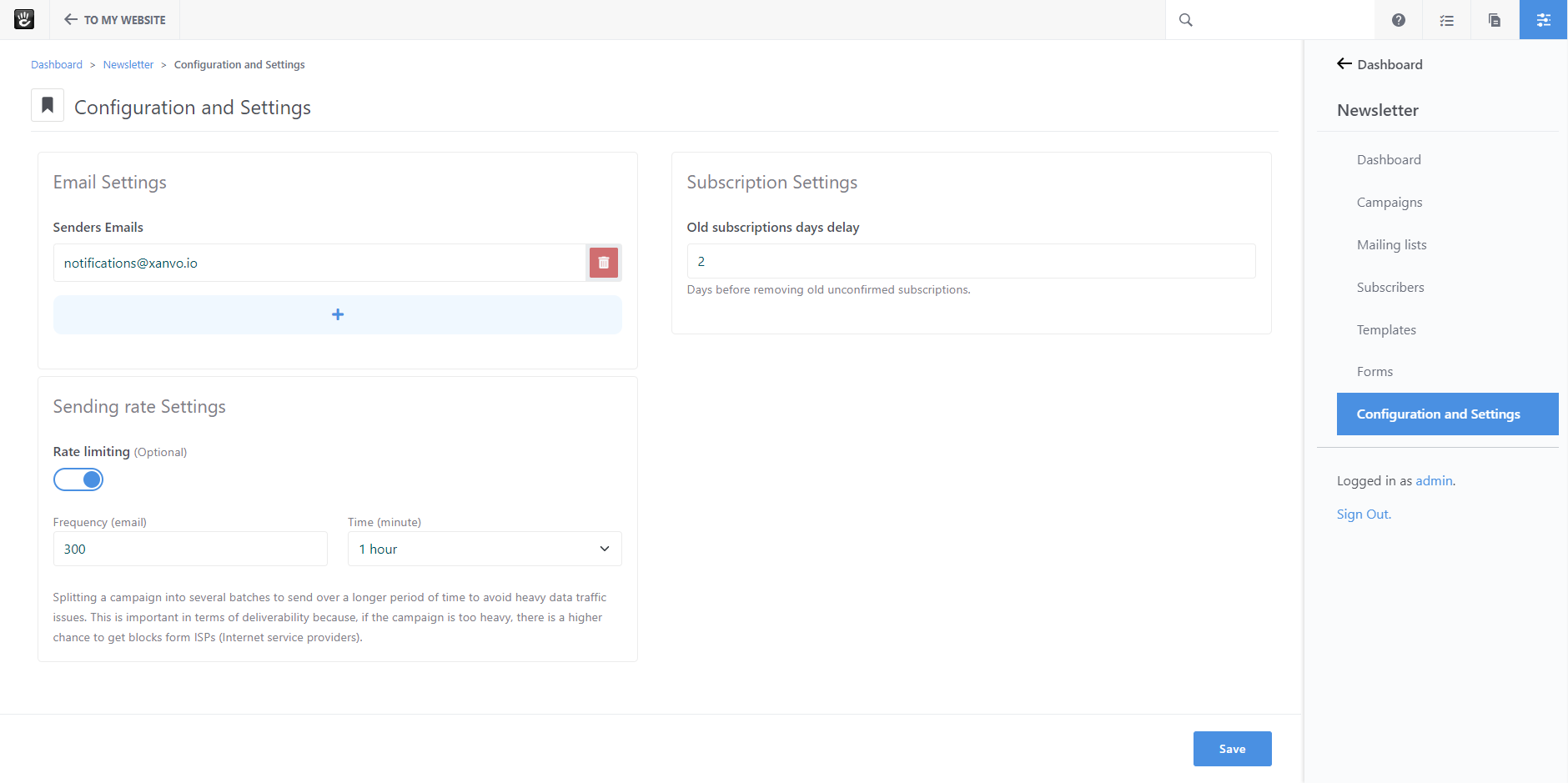Viewport: 1568px width, 783px height.
Task: Click the Save button
Action: (x=1232, y=749)
